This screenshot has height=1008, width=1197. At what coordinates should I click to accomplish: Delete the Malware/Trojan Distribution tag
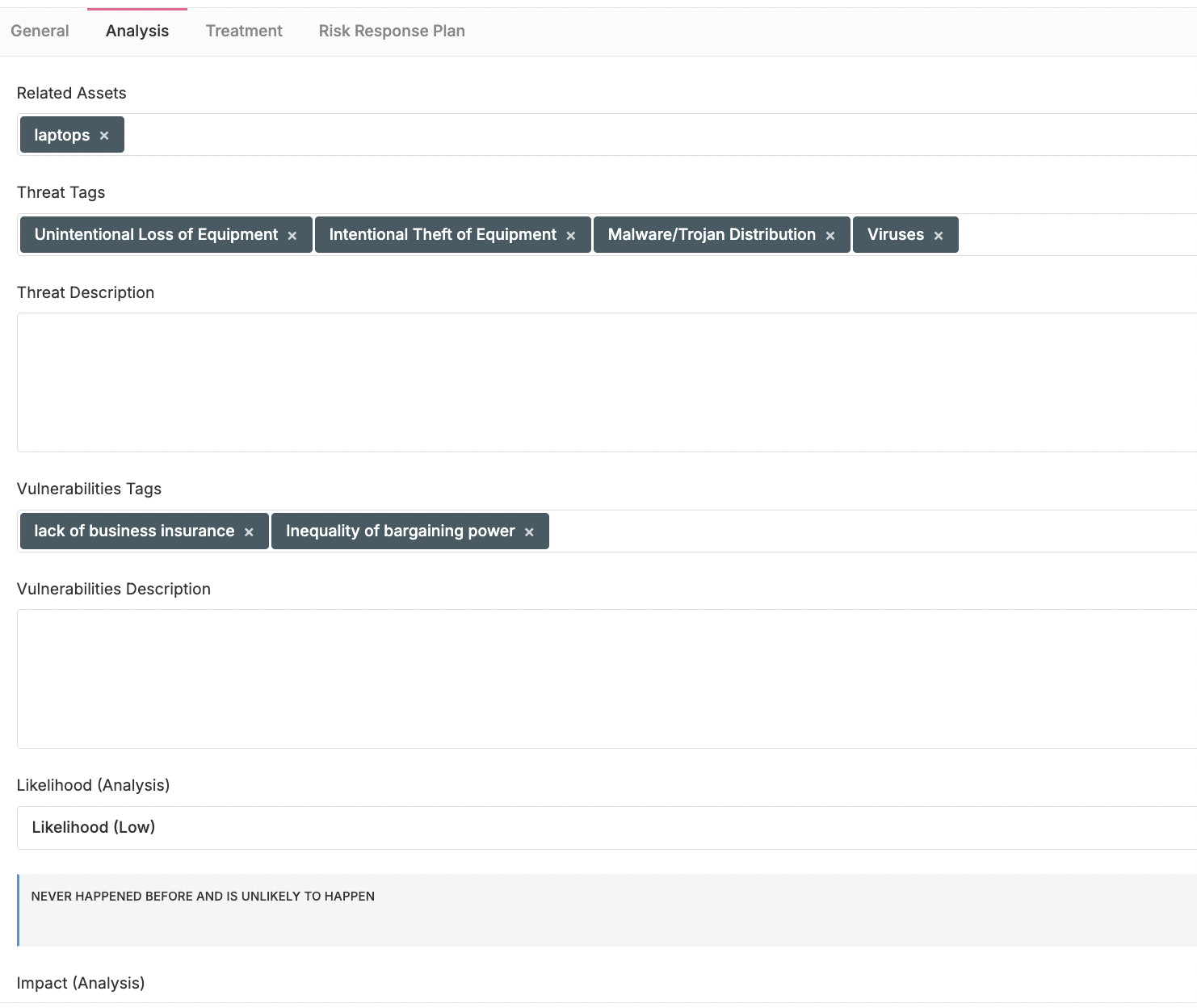(x=830, y=236)
